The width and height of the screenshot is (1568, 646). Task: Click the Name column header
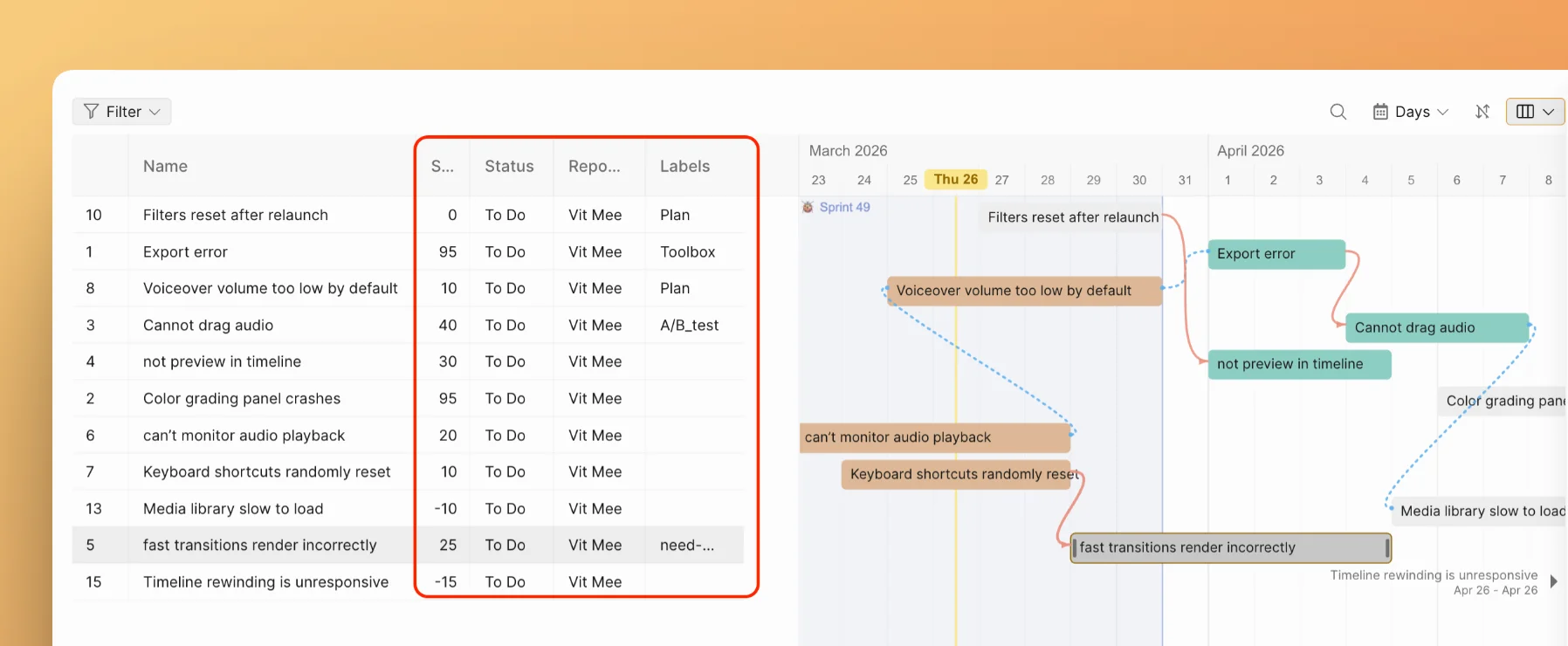(x=165, y=166)
